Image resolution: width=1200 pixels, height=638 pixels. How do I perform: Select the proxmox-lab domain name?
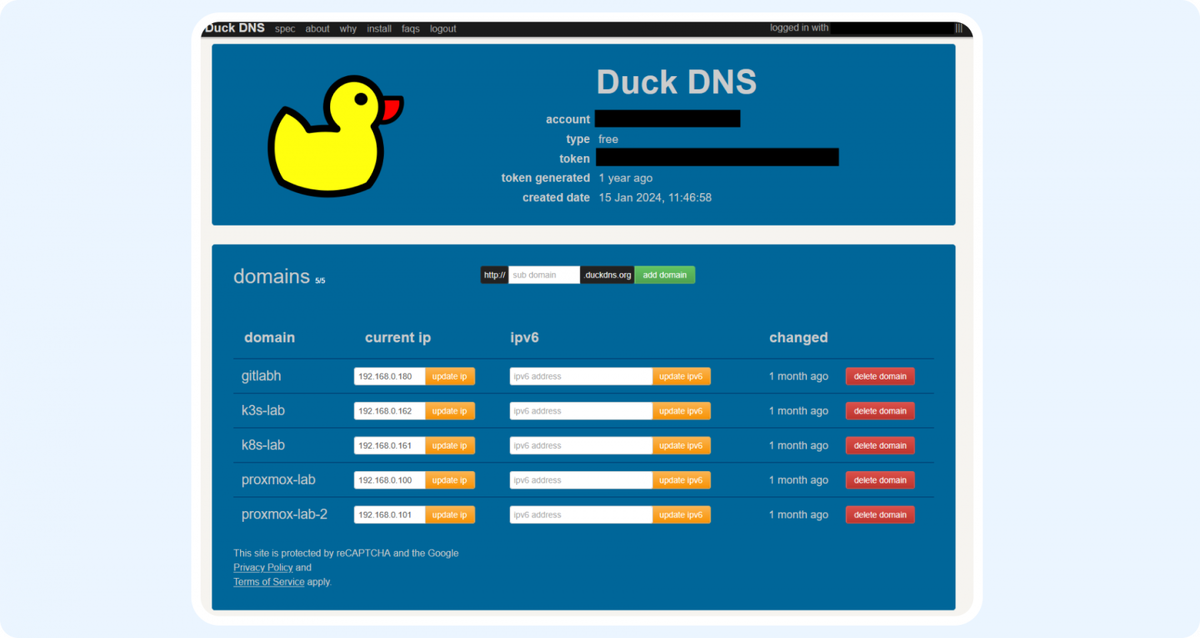278,480
